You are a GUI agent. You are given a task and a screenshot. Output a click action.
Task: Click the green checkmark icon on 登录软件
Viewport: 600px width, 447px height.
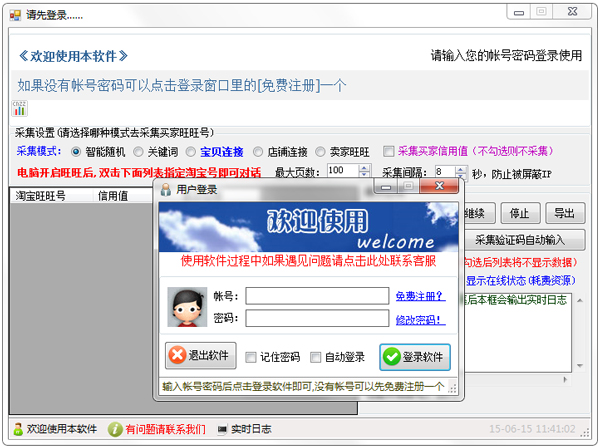[x=391, y=357]
